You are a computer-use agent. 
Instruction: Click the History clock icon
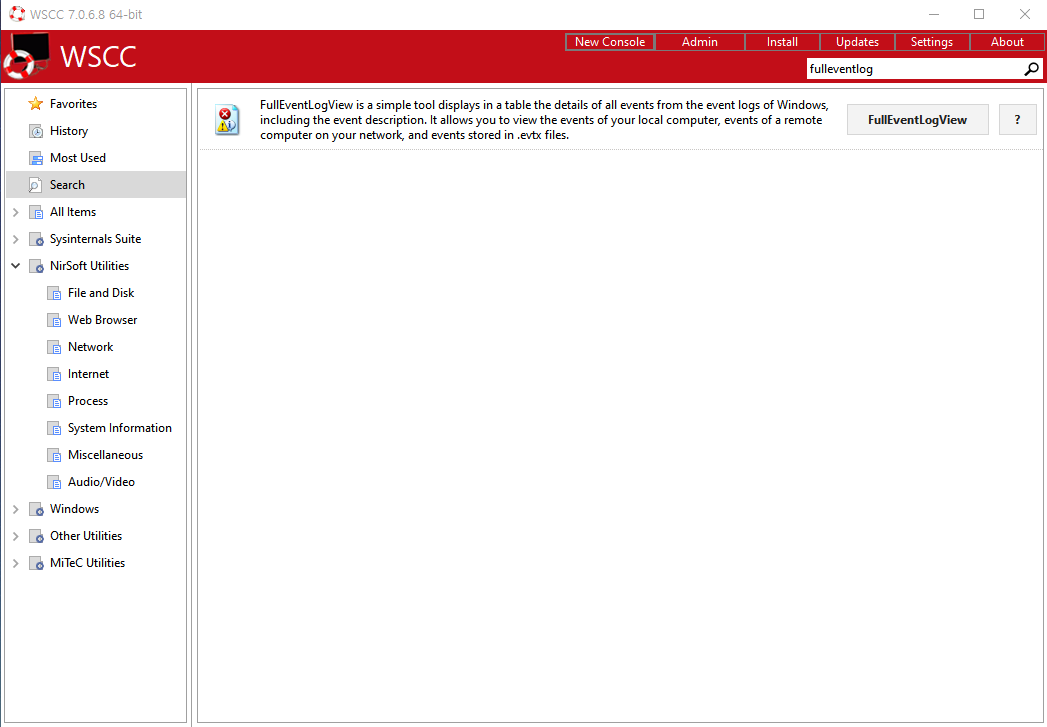[35, 131]
